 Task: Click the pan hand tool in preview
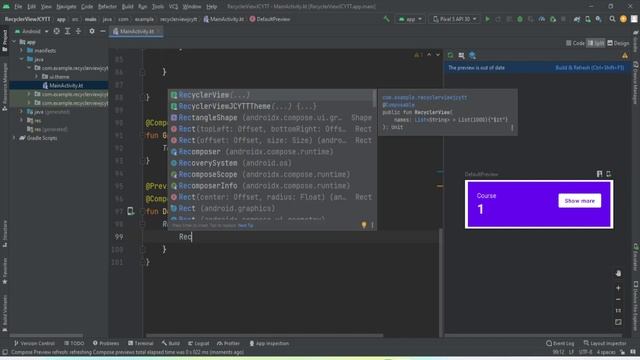tap(618, 273)
